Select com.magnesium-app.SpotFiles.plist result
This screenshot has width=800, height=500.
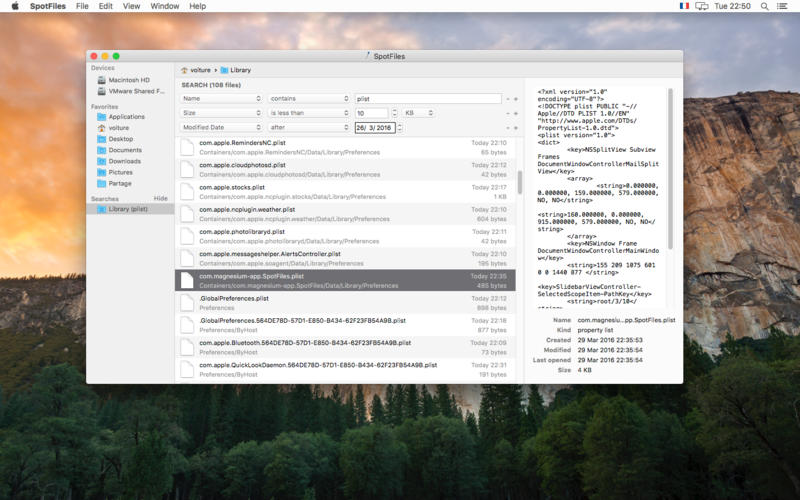(x=345, y=281)
